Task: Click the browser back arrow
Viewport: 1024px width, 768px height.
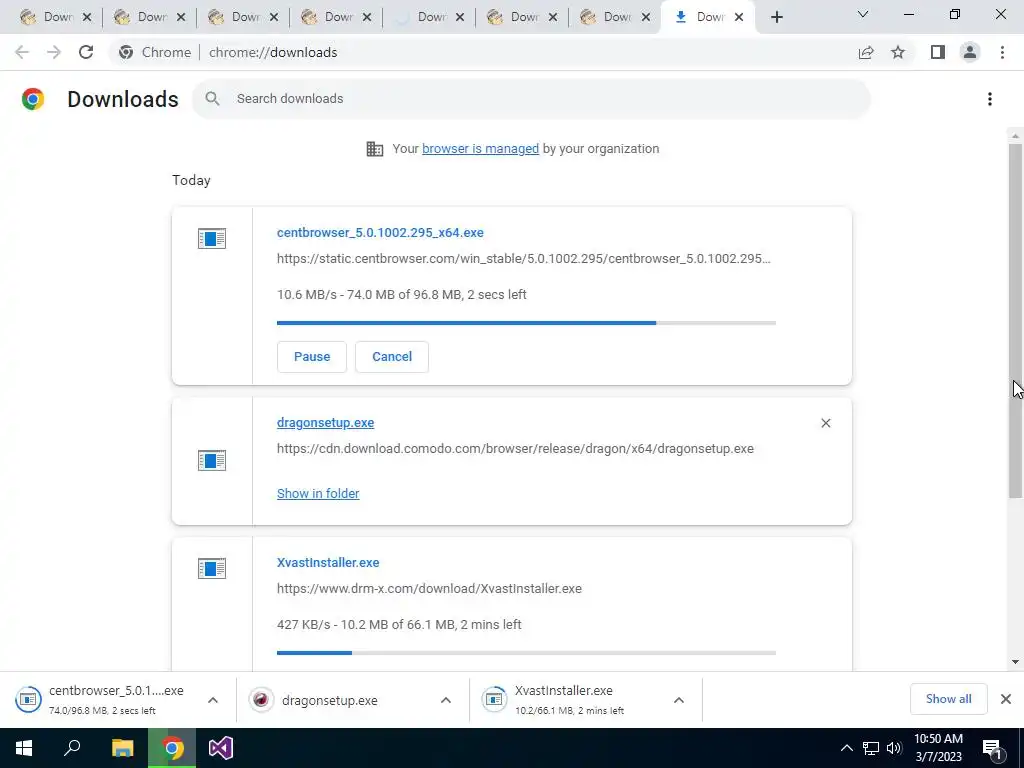Action: (x=22, y=52)
